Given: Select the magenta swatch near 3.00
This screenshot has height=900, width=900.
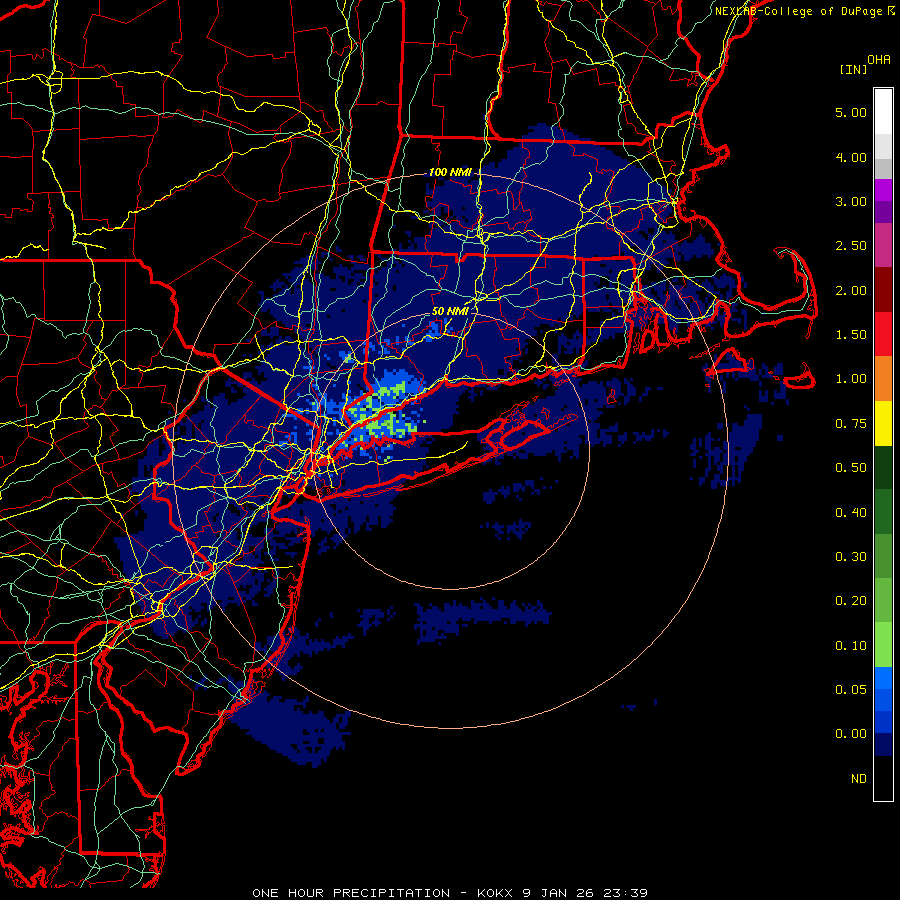Looking at the screenshot, I should (x=883, y=190).
